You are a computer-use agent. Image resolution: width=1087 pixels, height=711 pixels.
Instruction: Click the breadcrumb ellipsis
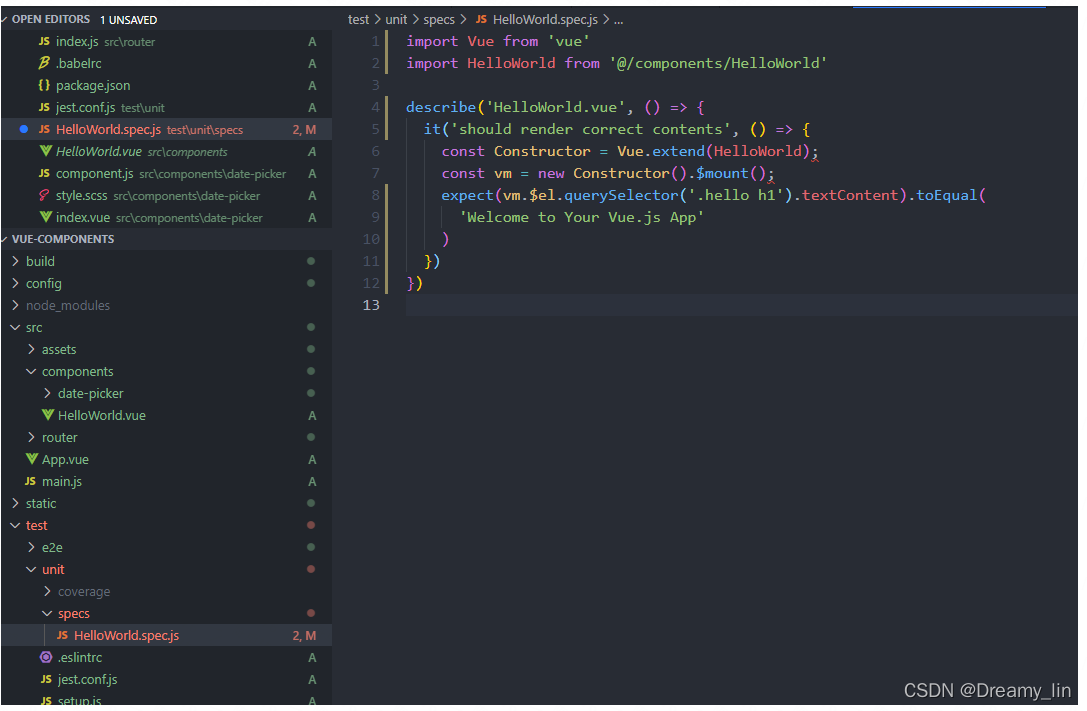point(618,21)
